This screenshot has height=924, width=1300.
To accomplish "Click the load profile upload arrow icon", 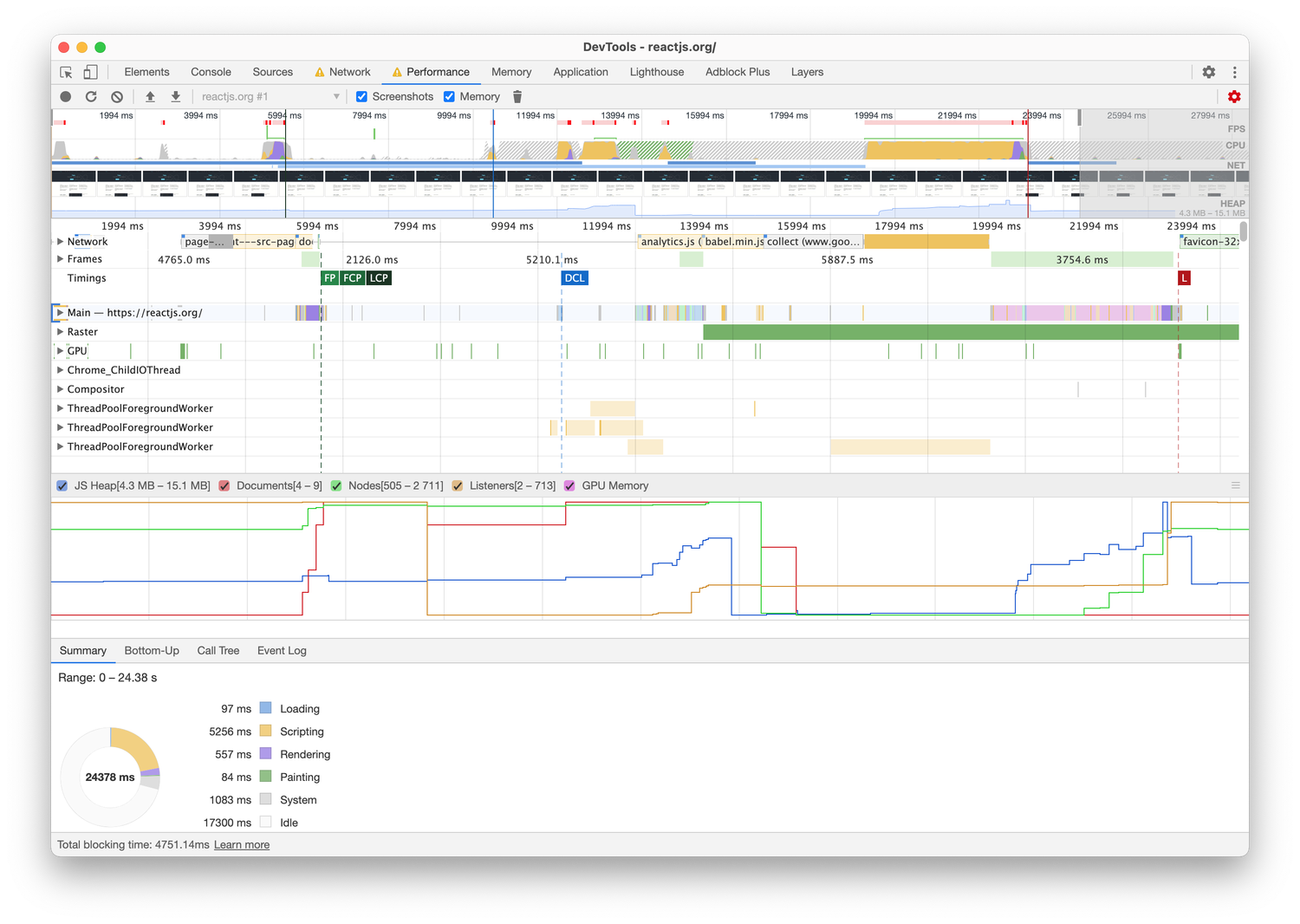I will (150, 97).
